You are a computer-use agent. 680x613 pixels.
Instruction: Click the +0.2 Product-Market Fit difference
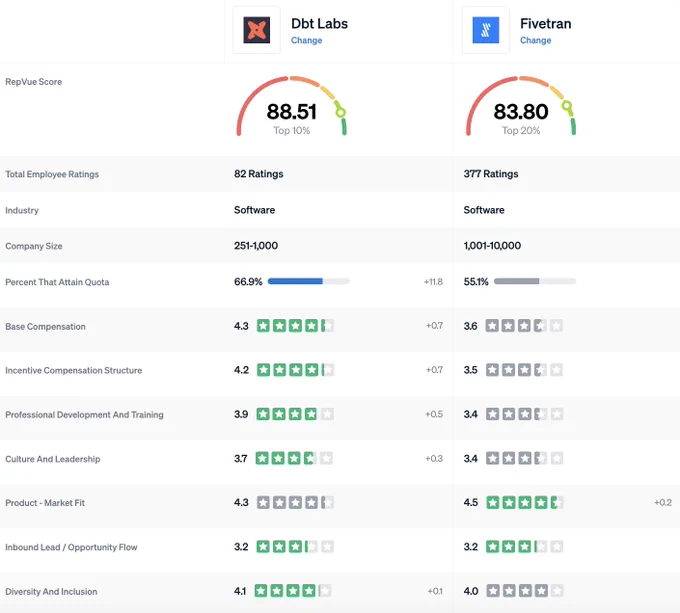click(663, 502)
